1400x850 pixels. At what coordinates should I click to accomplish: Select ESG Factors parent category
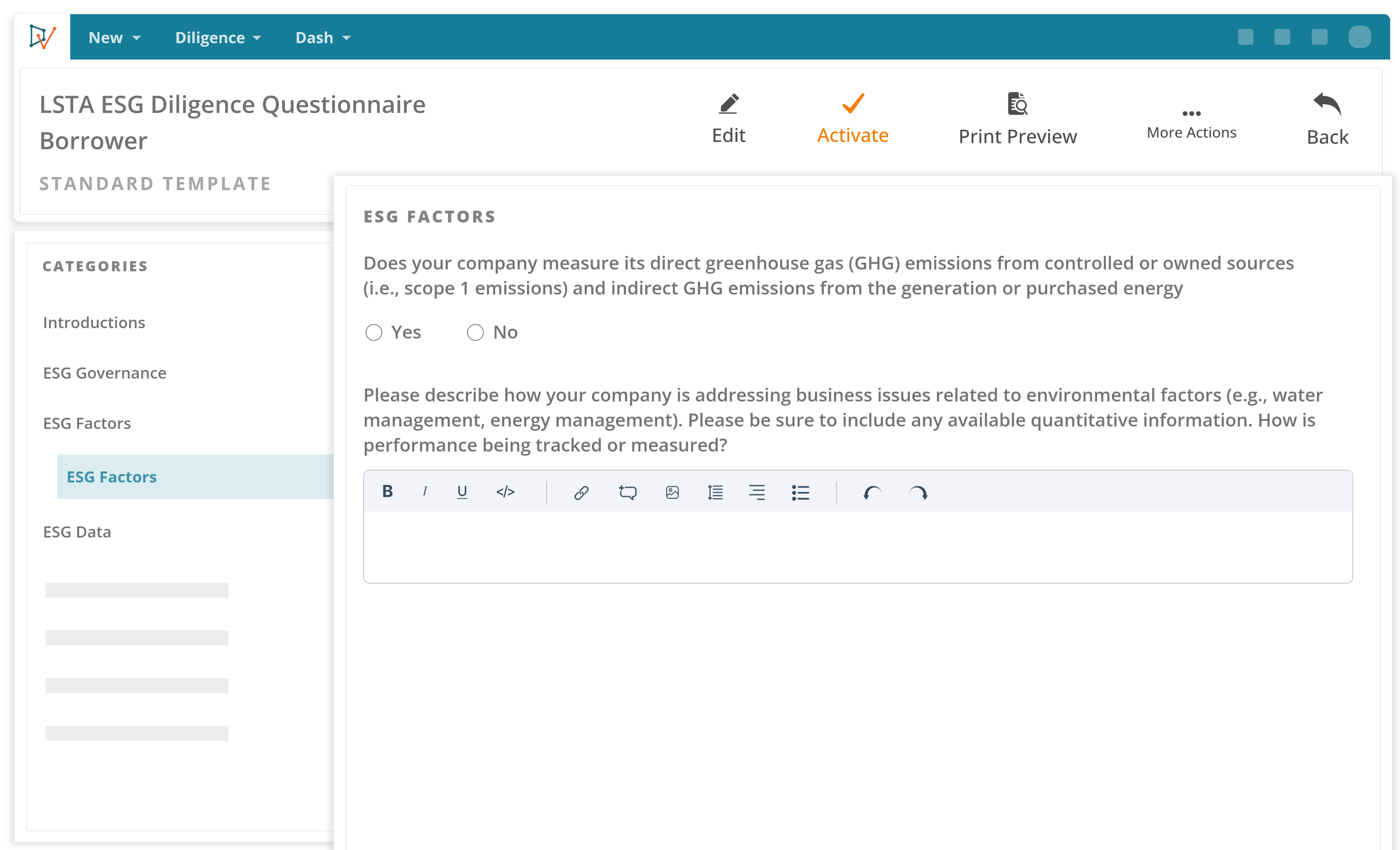point(87,423)
